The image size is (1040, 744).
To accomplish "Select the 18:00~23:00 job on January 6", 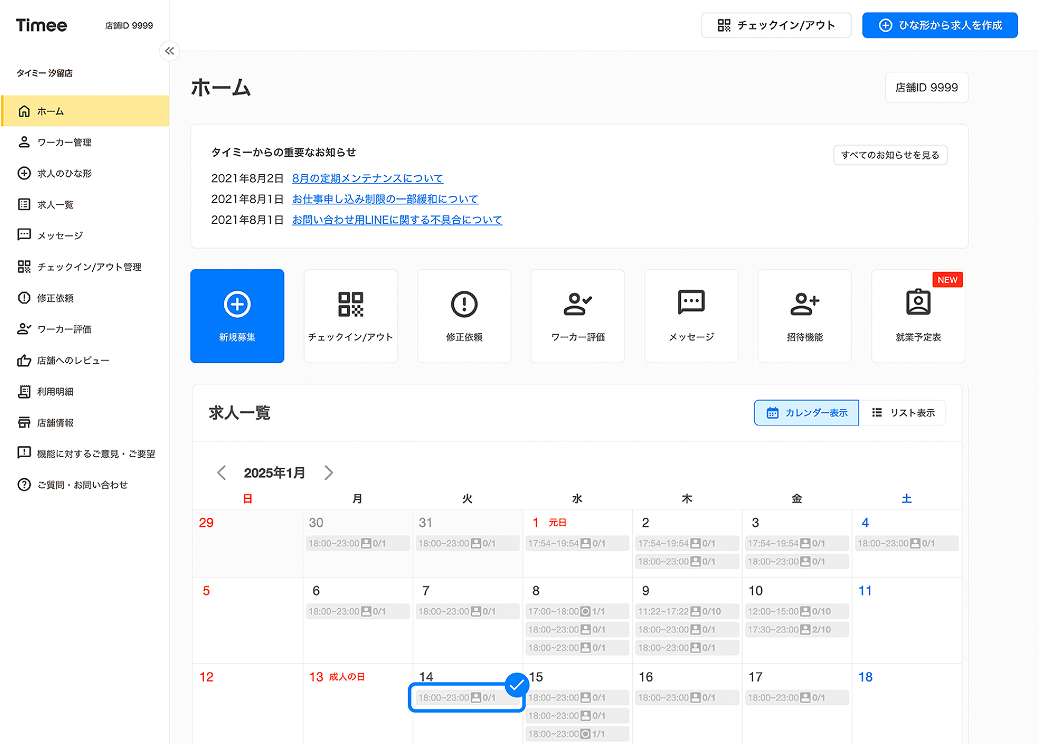I will point(358,611).
